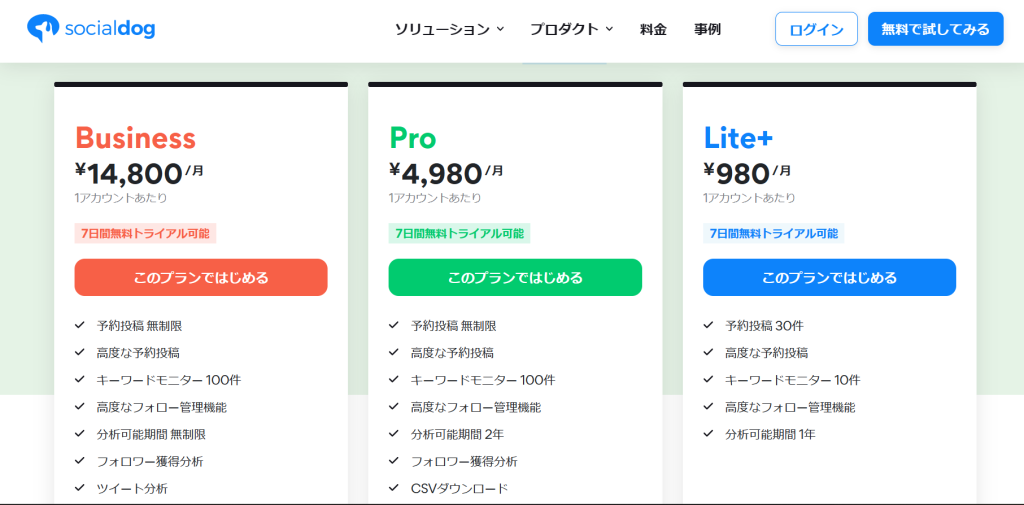
Task: Click checkmark icon beside Pro CSVダウンロード
Action: click(x=394, y=487)
